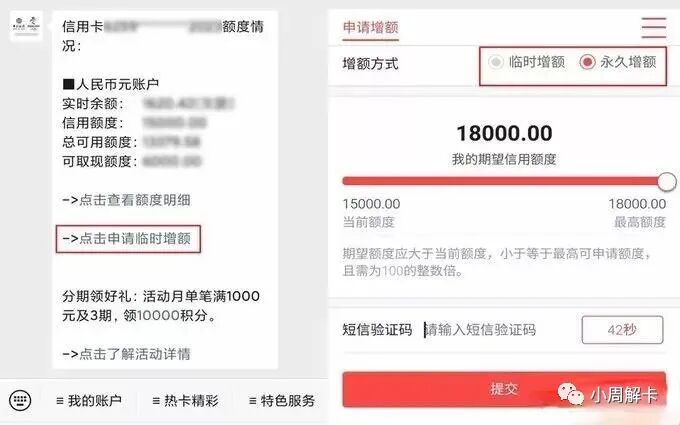Open the 特色服务 menu icon
This screenshot has width=680, height=425.
(252, 401)
